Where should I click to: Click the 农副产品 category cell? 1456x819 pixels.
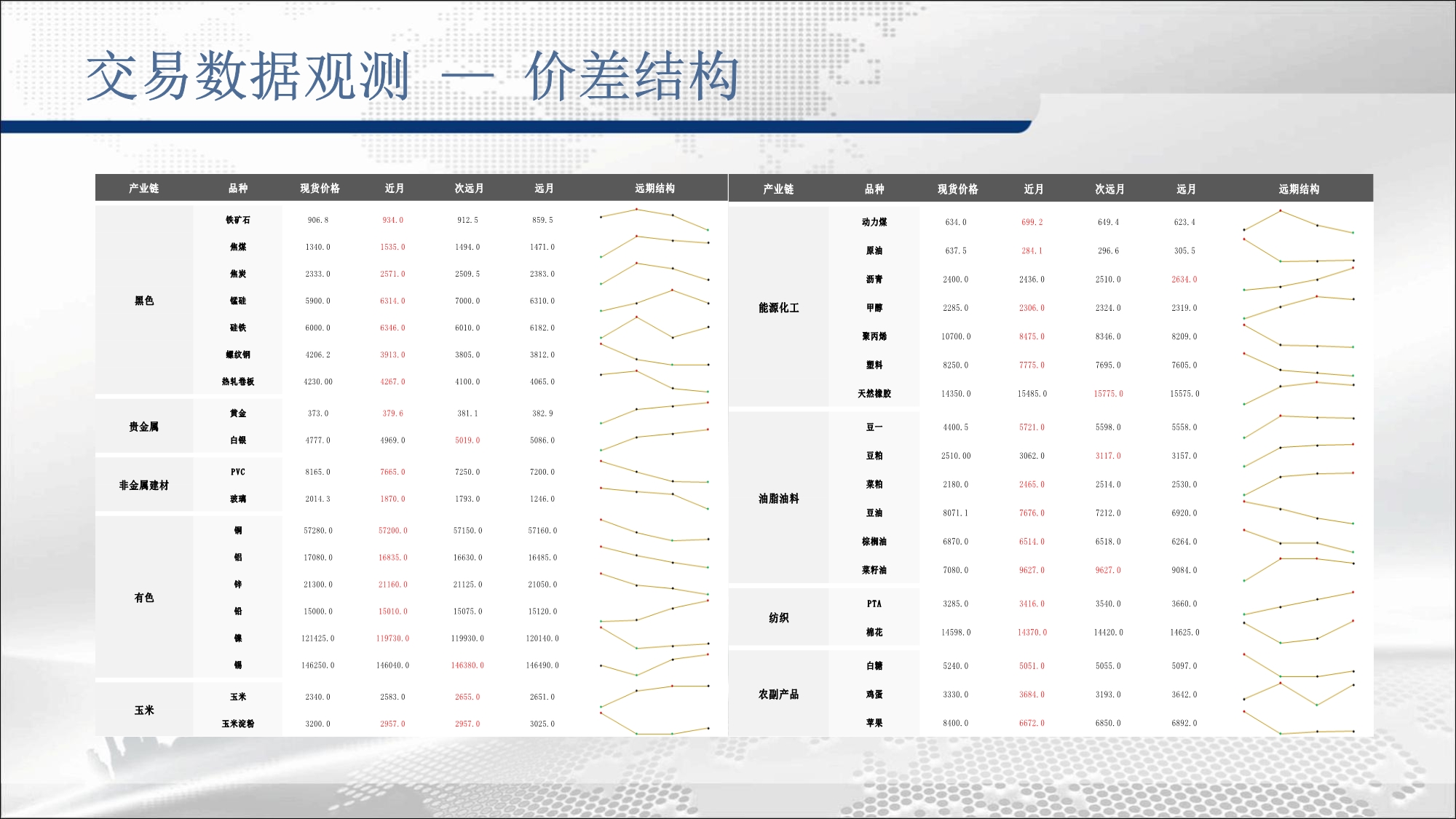tap(778, 694)
